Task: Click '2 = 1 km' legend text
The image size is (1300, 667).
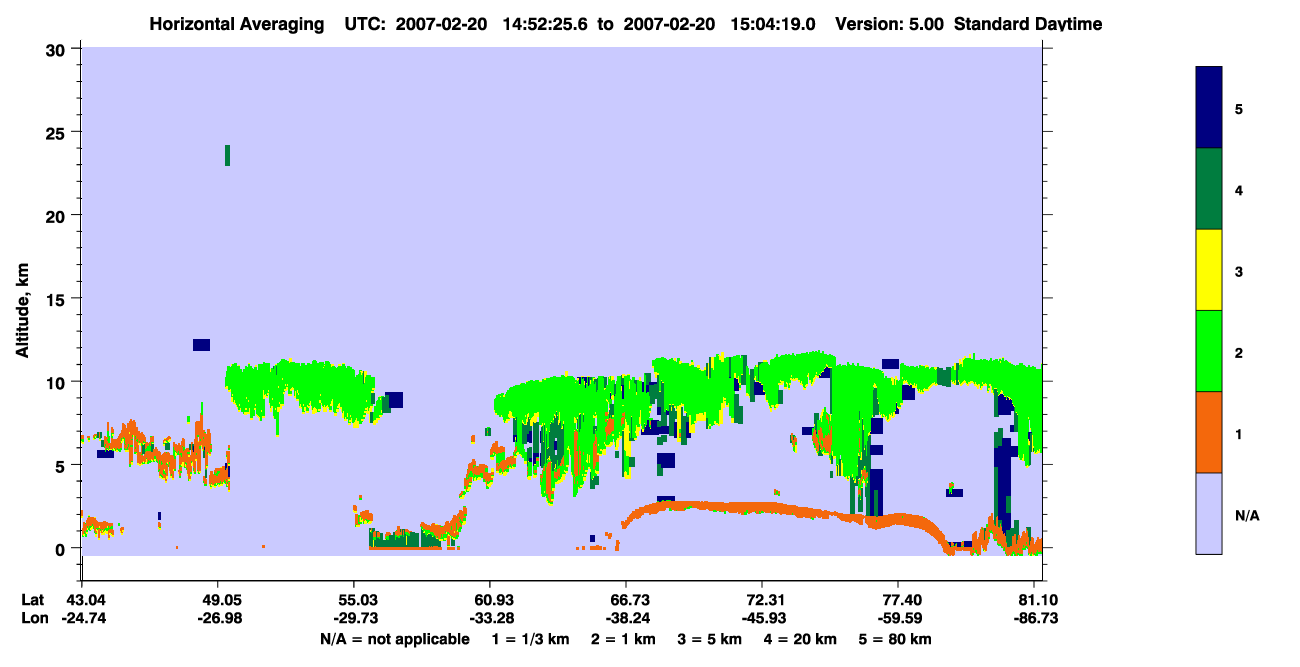Action: [623, 639]
